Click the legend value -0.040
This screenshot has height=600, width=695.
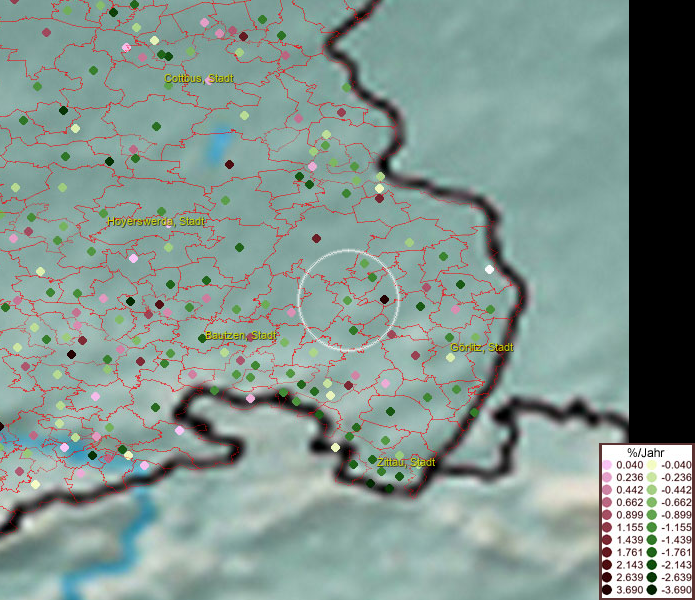pyautogui.click(x=676, y=465)
